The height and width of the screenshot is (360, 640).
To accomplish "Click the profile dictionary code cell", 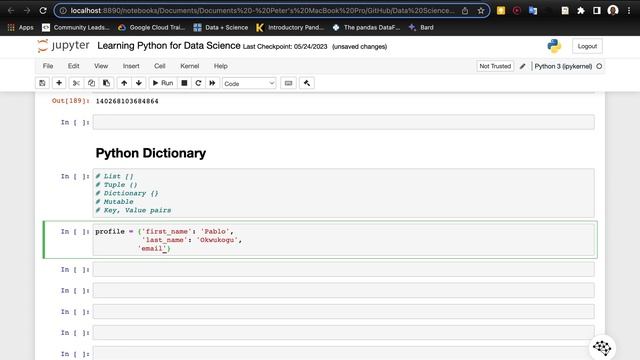I will click(343, 240).
